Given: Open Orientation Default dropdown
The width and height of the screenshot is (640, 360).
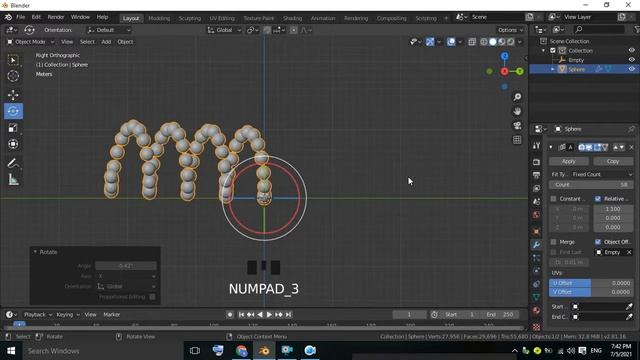Looking at the screenshot, I should [x=109, y=30].
